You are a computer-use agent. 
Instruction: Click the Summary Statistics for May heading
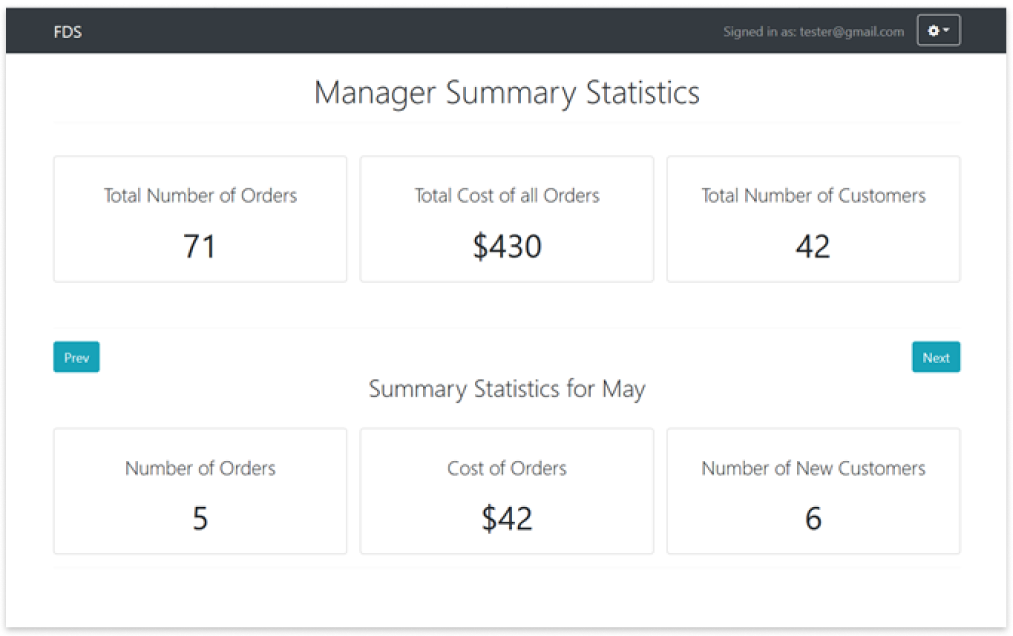507,389
